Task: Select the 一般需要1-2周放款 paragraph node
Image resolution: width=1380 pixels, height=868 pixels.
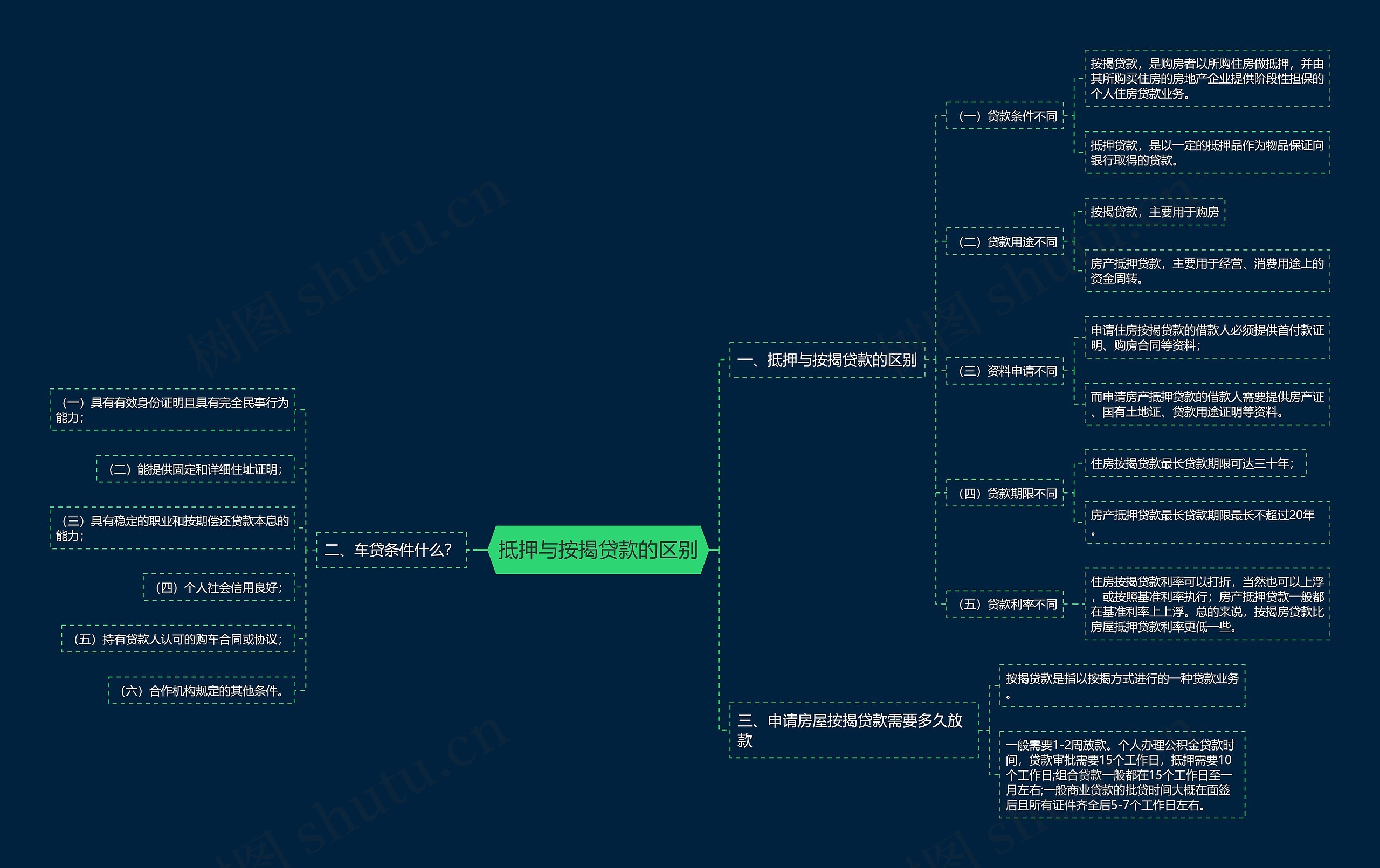Action: [1122, 775]
